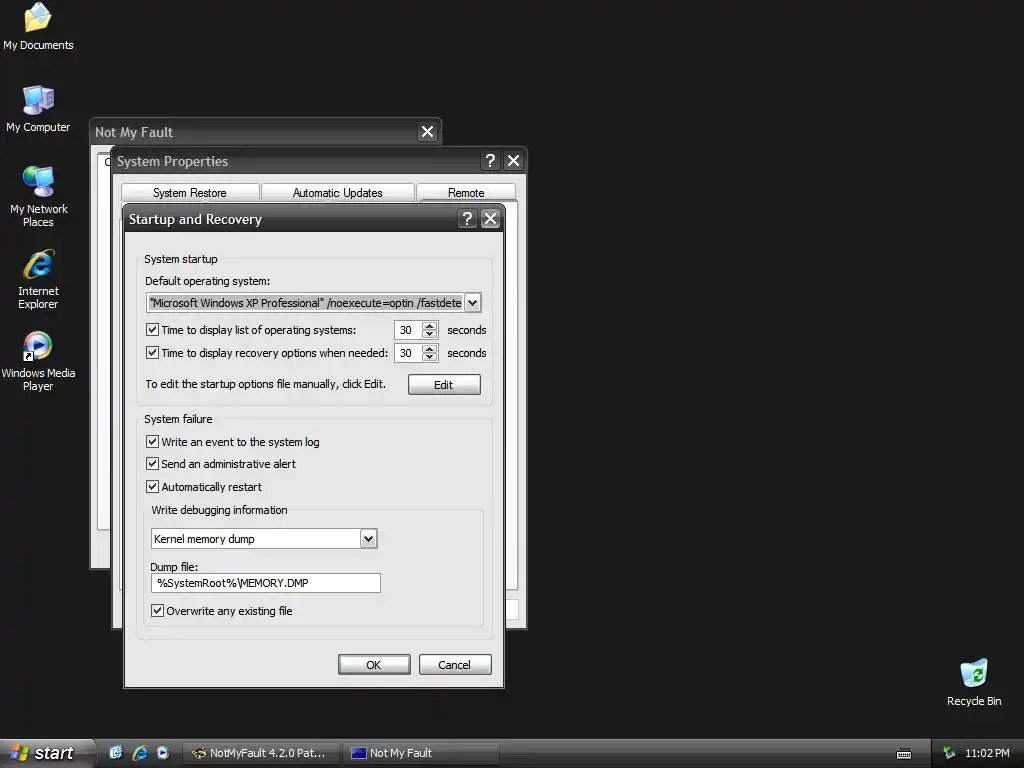Increase operating systems list display seconds
Image resolution: width=1024 pixels, height=768 pixels.
429,326
